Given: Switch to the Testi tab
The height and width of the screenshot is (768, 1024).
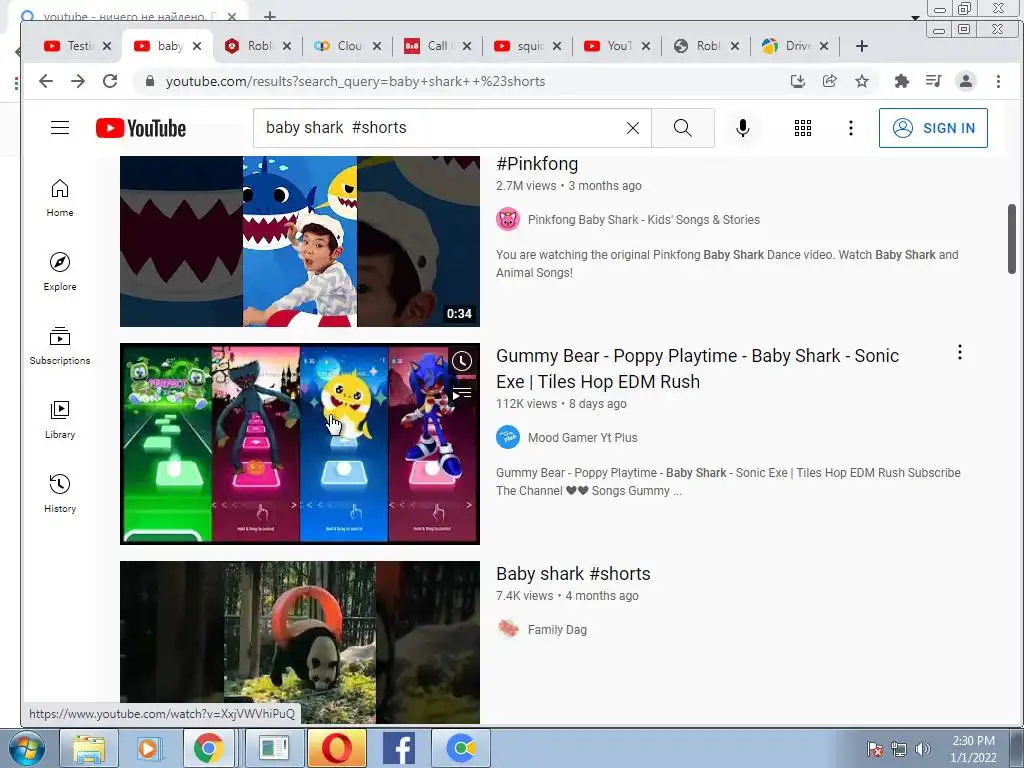Looking at the screenshot, I should click(x=70, y=46).
